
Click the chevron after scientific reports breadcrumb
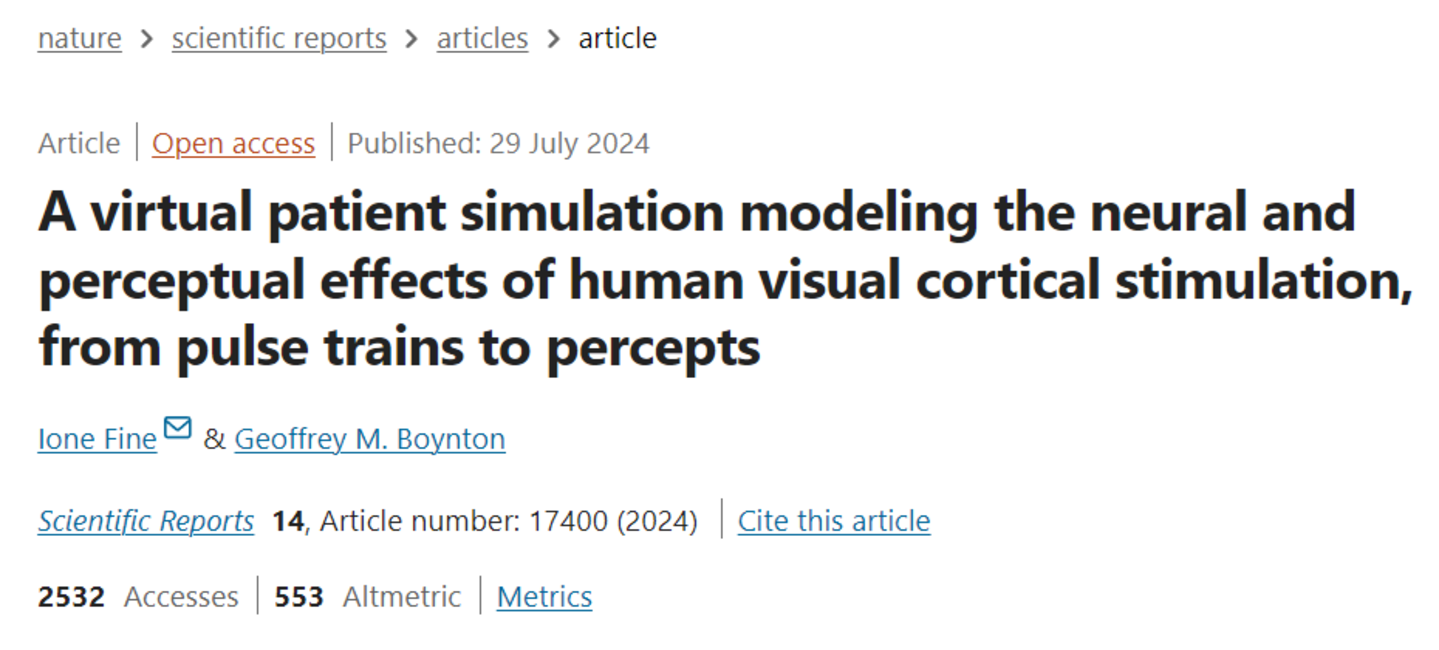pyautogui.click(x=412, y=39)
